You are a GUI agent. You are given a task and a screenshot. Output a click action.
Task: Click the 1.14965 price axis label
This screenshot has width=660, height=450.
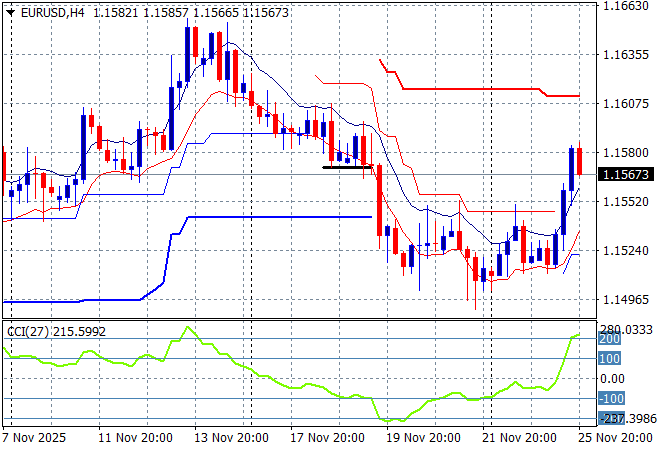click(628, 300)
